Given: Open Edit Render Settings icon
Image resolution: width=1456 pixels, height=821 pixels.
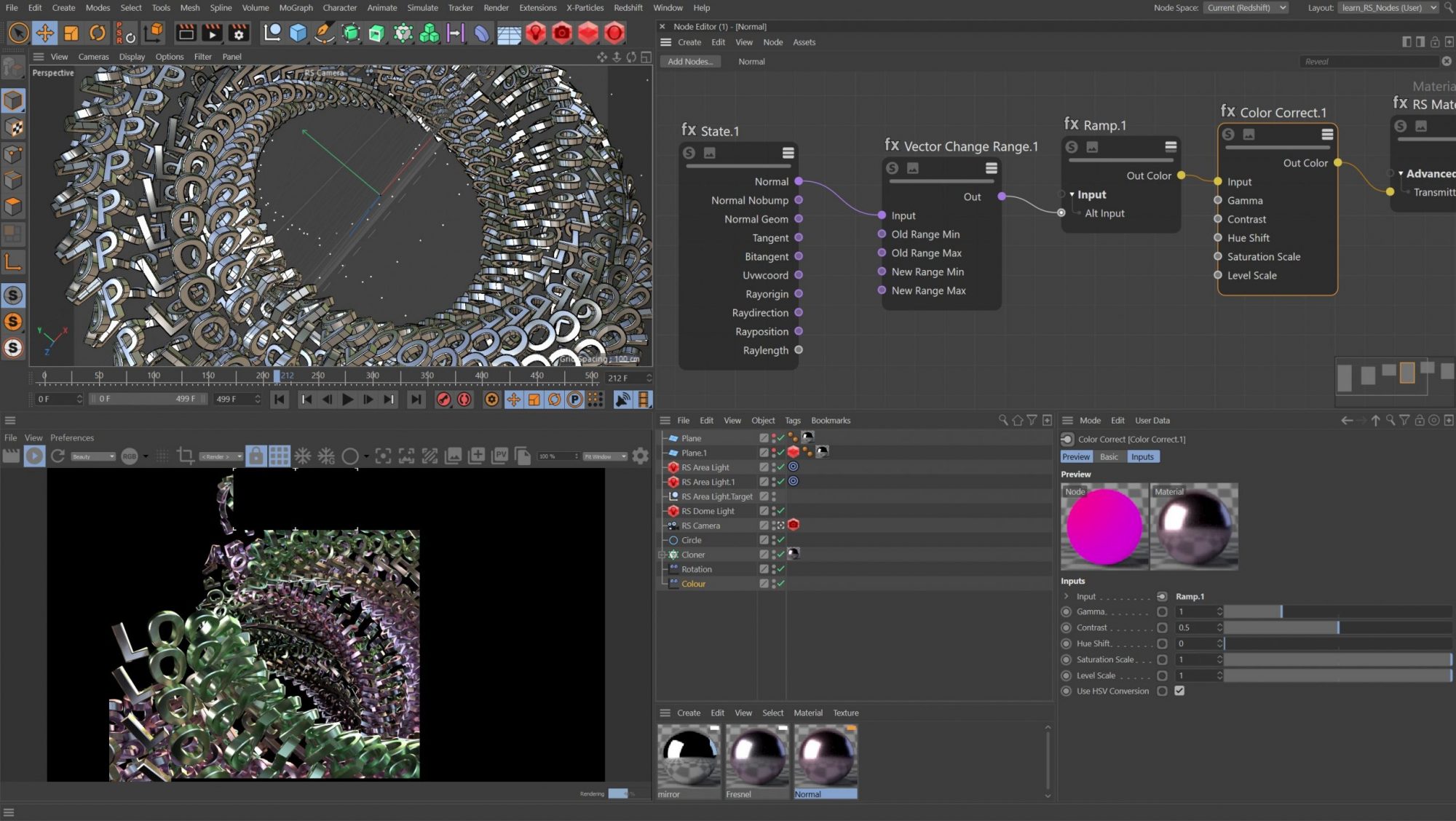Looking at the screenshot, I should coord(239,33).
